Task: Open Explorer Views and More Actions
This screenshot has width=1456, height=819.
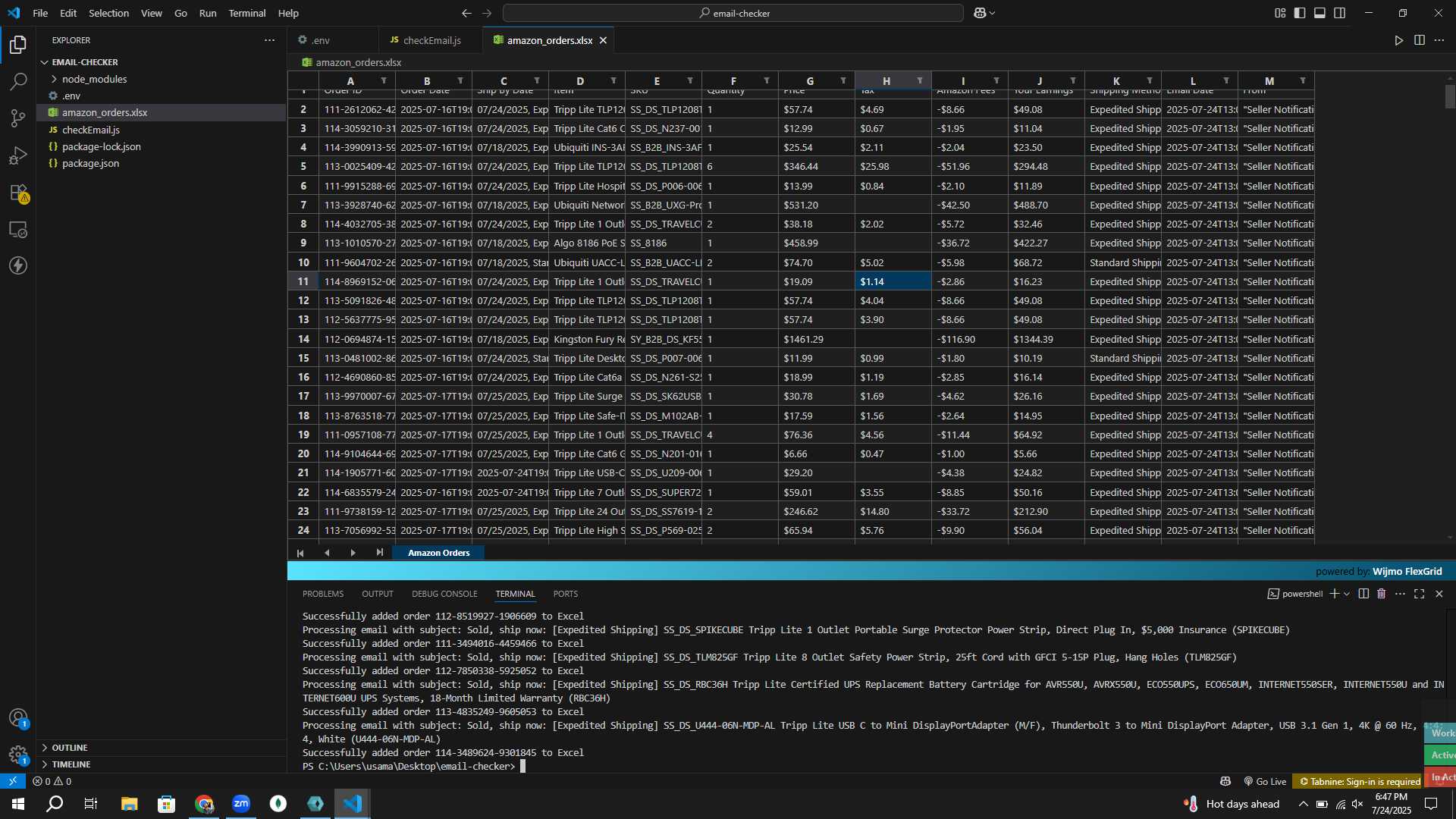Action: click(269, 40)
